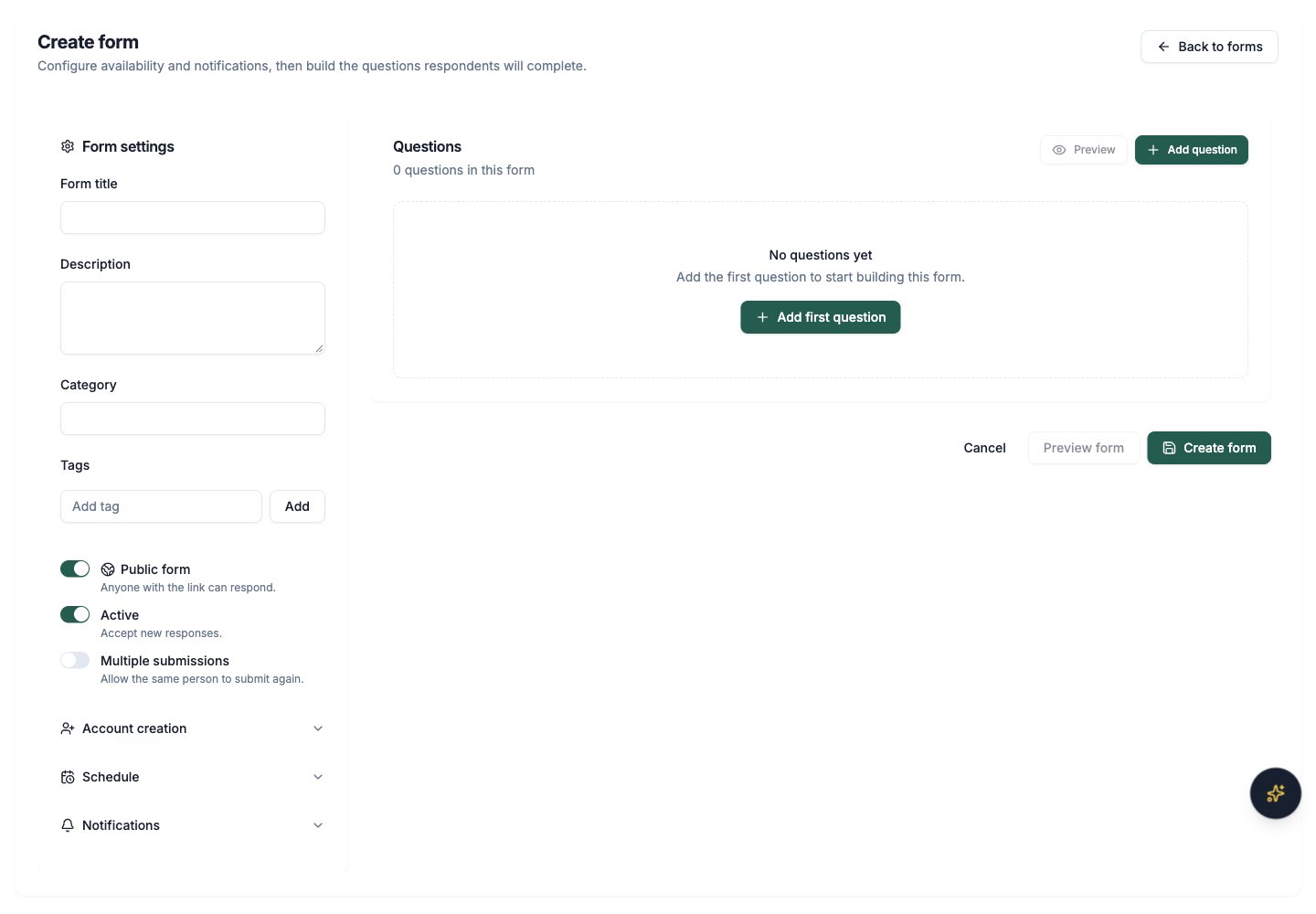Expand the Account creation section
Viewport: 1316px width, 914px height.
192,728
